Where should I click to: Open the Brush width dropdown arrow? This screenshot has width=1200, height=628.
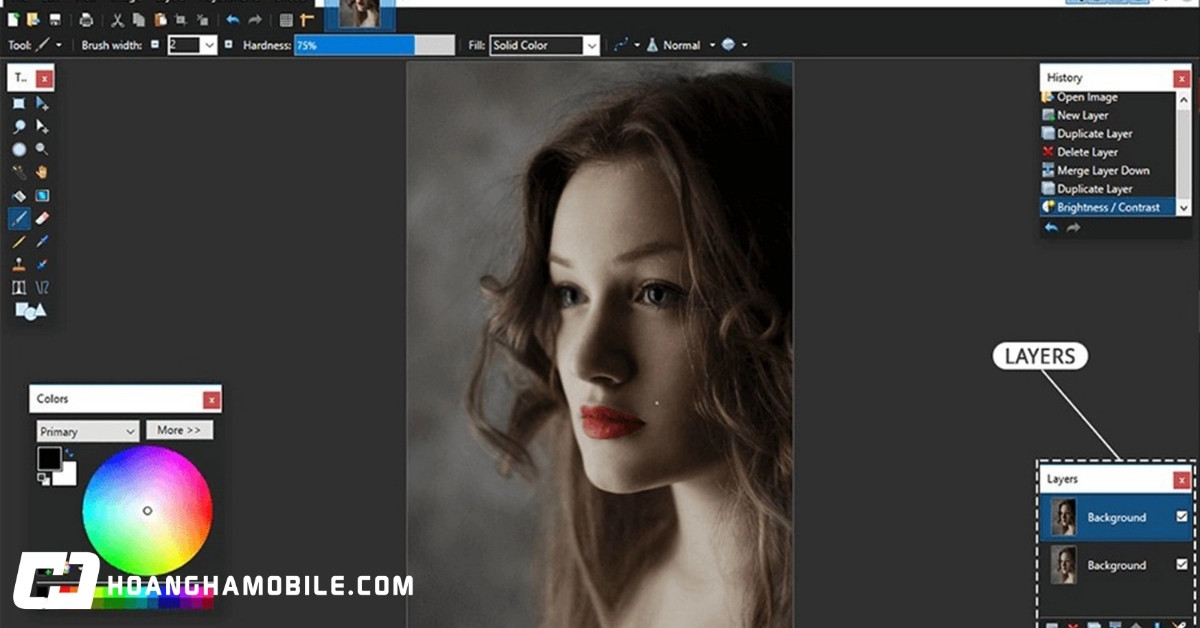pos(209,45)
